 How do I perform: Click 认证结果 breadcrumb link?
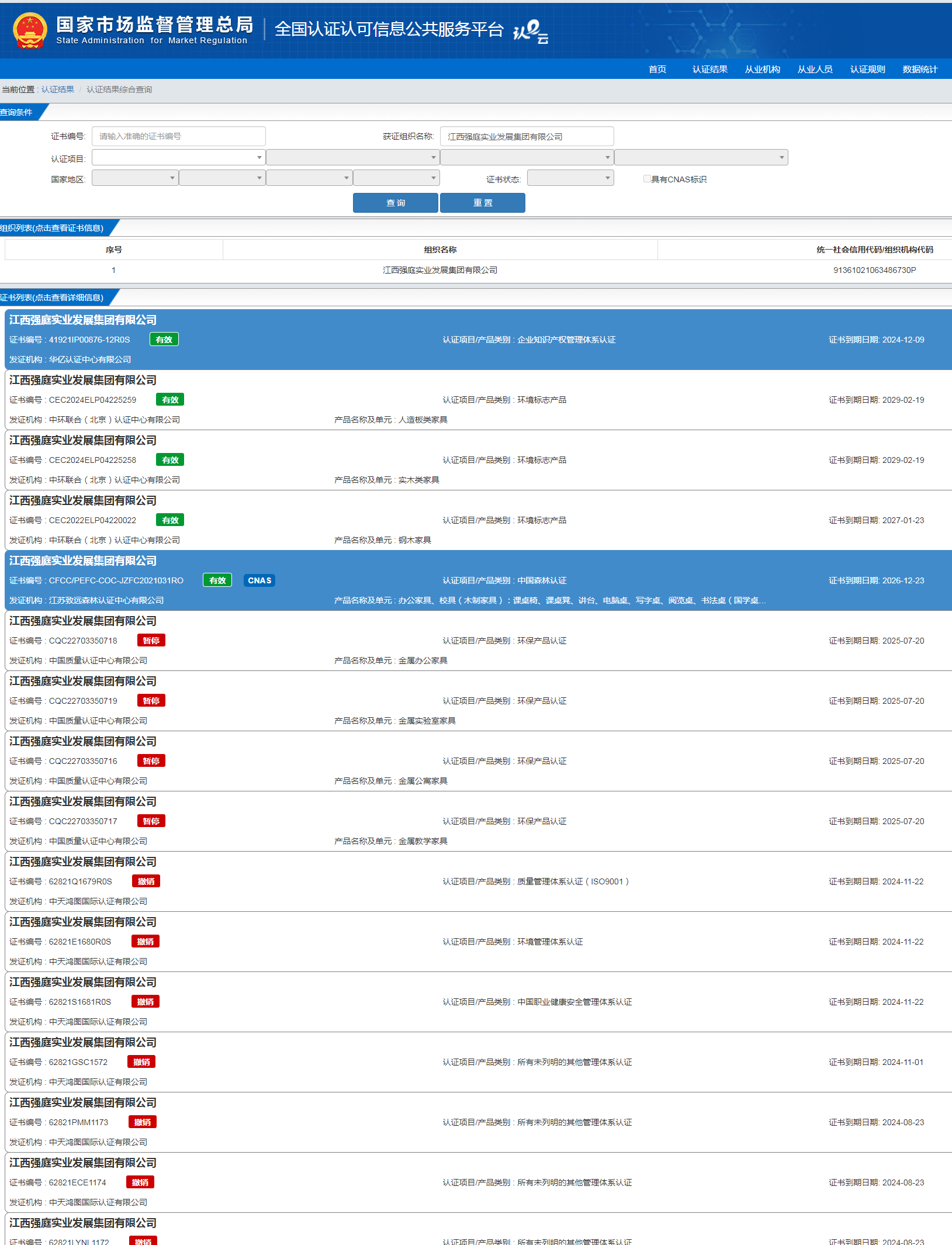[58, 89]
